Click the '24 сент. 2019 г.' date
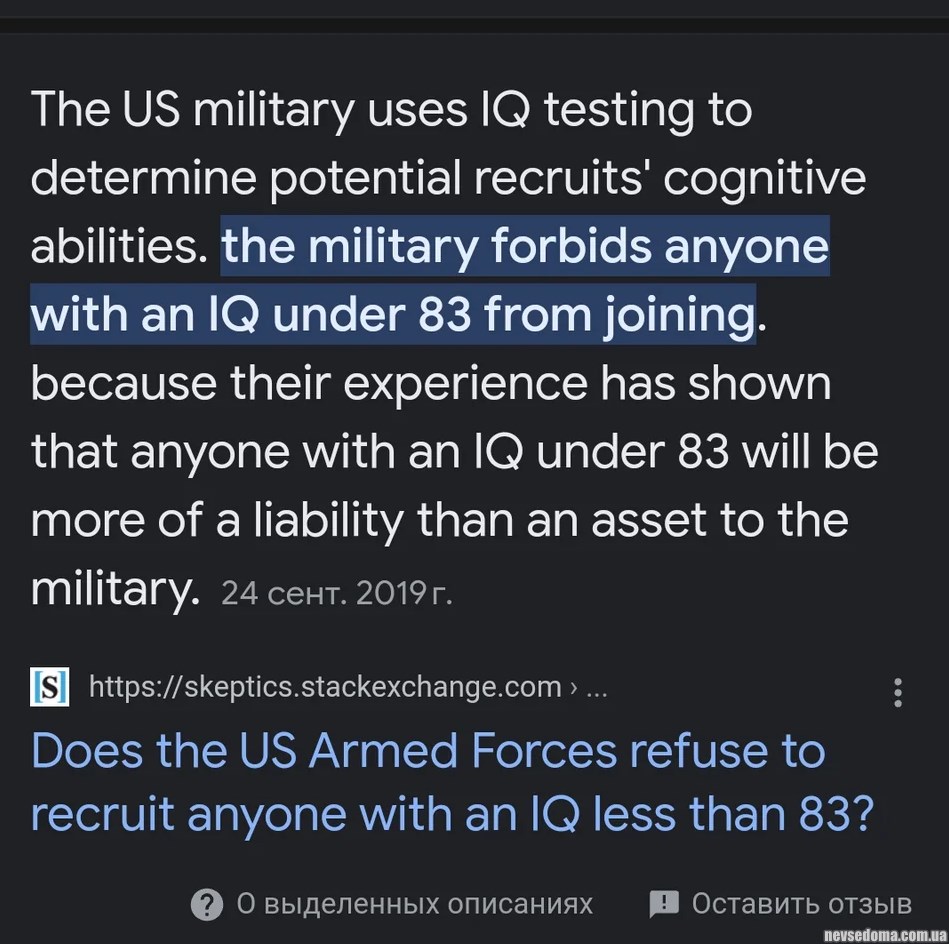Screen dimensions: 949x944 [x=337, y=595]
